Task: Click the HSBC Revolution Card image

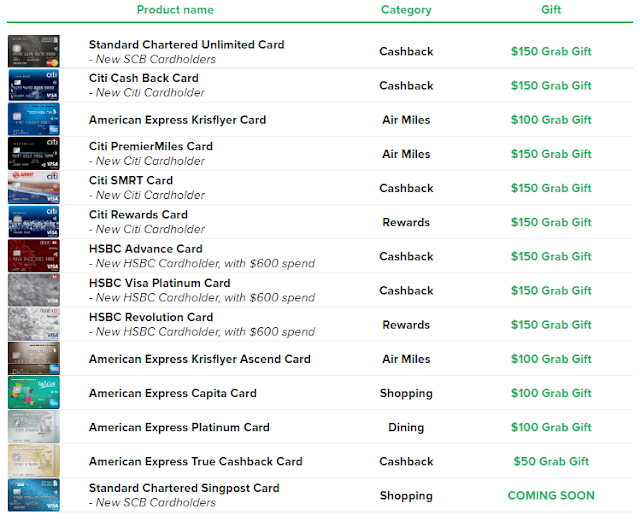Action: pos(33,324)
